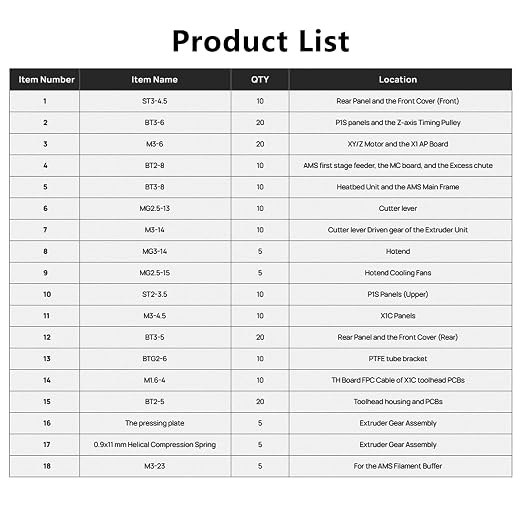
Task: Click the Helical Compression Spring cell
Action: (x=155, y=445)
